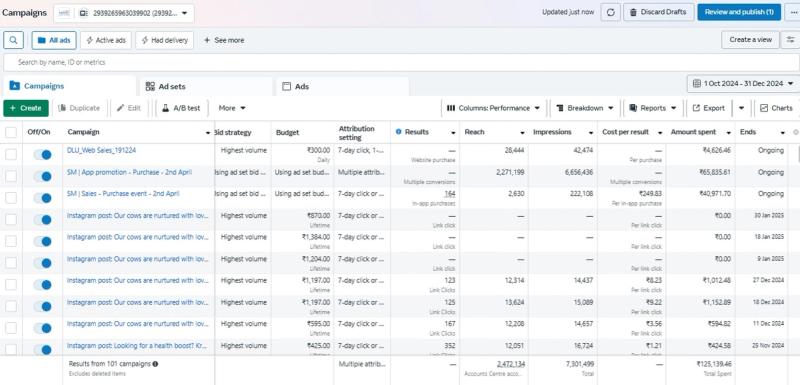Image resolution: width=800 pixels, height=385 pixels.
Task: Toggle SM Sales Purchase event campaign switch
Action: [42, 197]
